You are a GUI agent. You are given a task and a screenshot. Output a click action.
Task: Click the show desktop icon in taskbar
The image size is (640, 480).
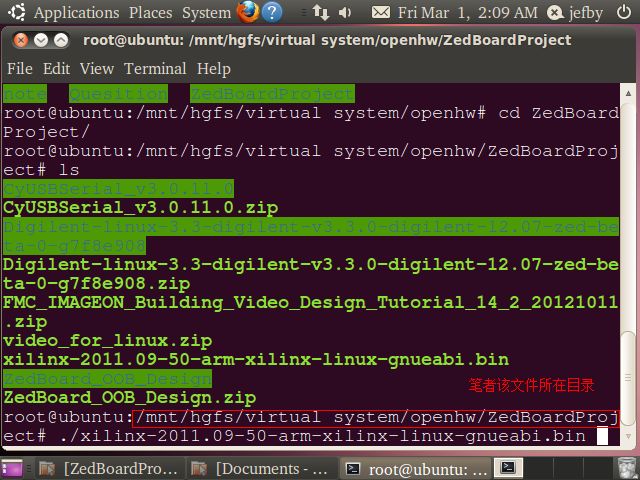pyautogui.click(x=12, y=469)
